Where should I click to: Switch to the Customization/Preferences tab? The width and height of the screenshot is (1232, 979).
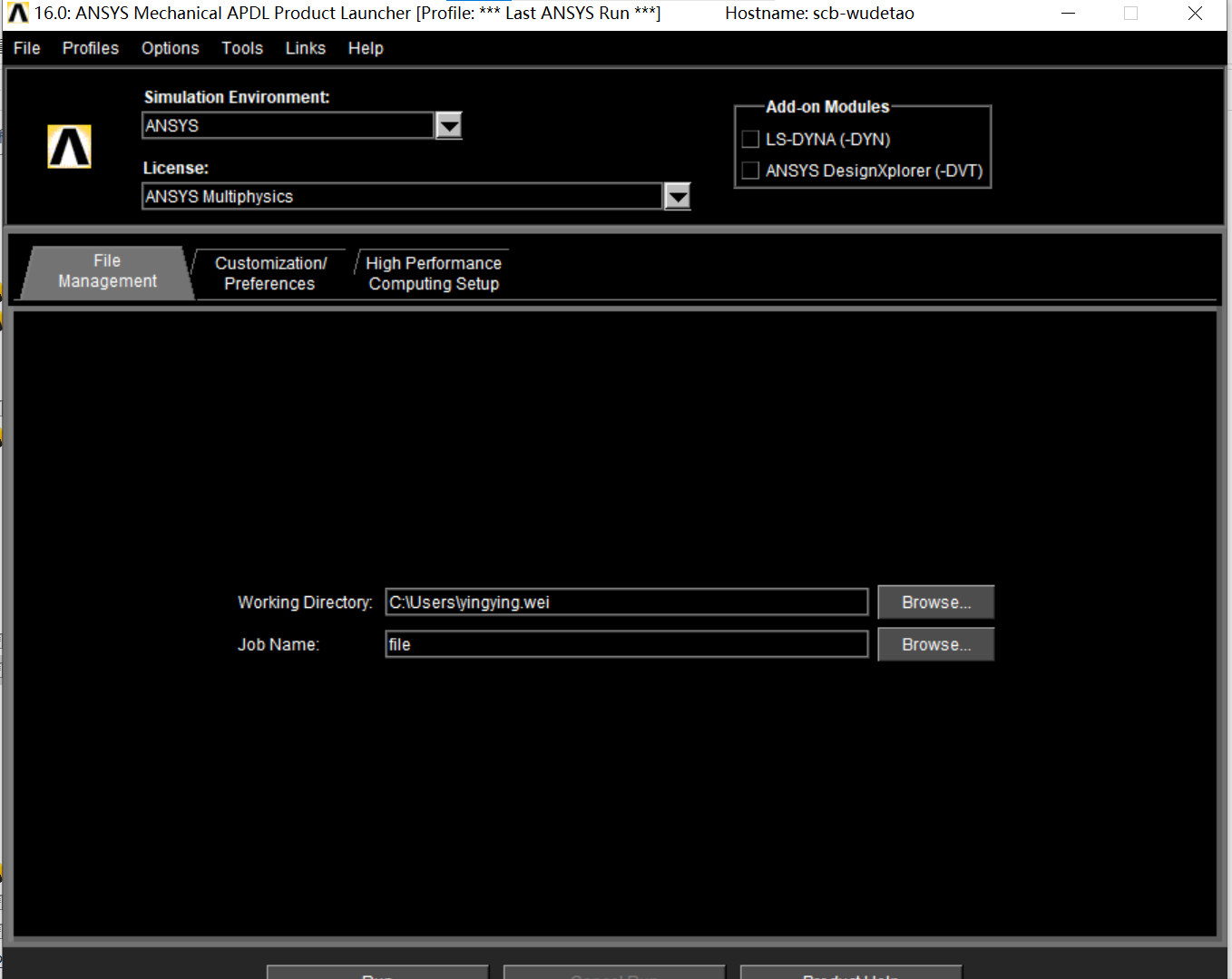[x=269, y=272]
